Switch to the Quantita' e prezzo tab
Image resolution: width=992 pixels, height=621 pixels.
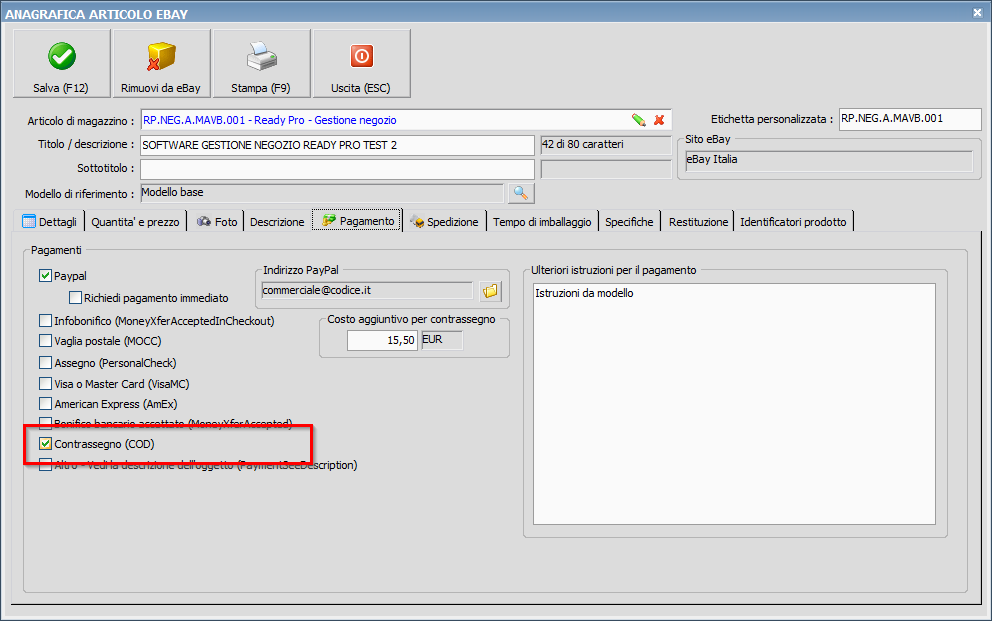click(135, 222)
